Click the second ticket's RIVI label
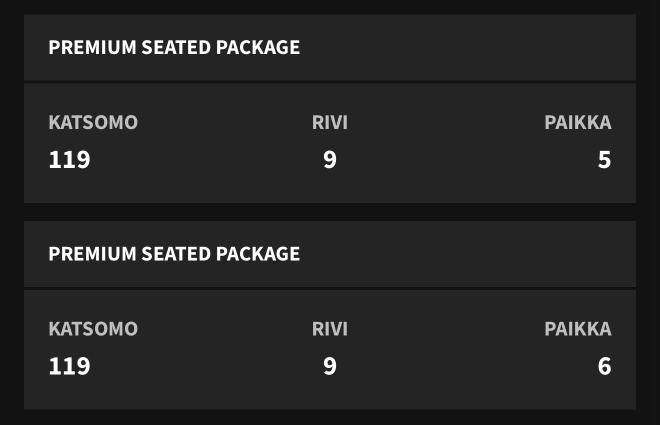Screen dimensions: 660x425 (330, 329)
